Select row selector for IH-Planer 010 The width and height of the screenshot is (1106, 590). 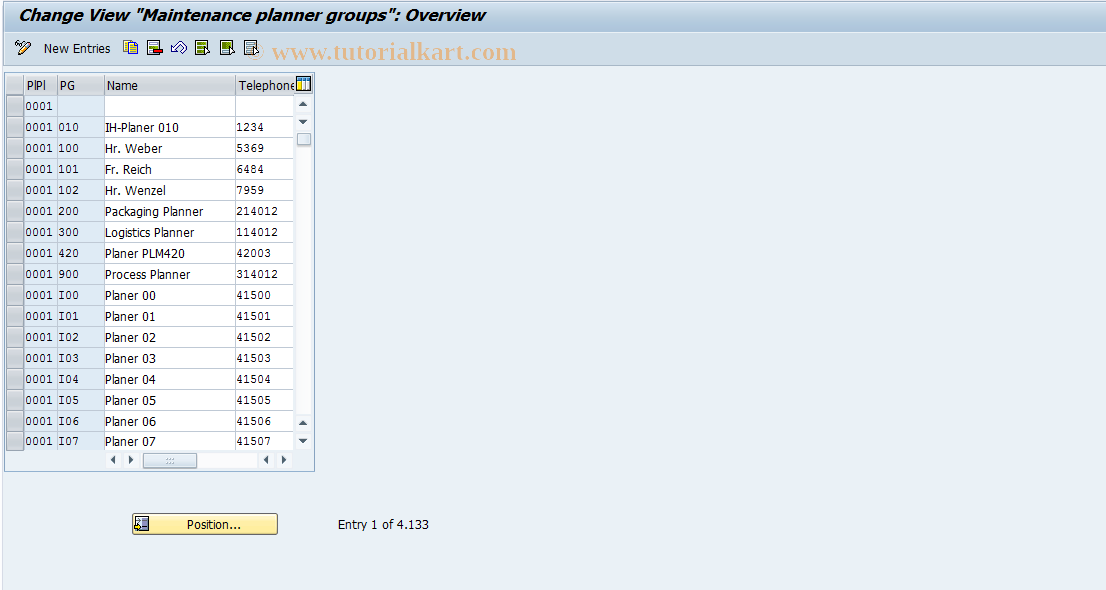[x=15, y=127]
